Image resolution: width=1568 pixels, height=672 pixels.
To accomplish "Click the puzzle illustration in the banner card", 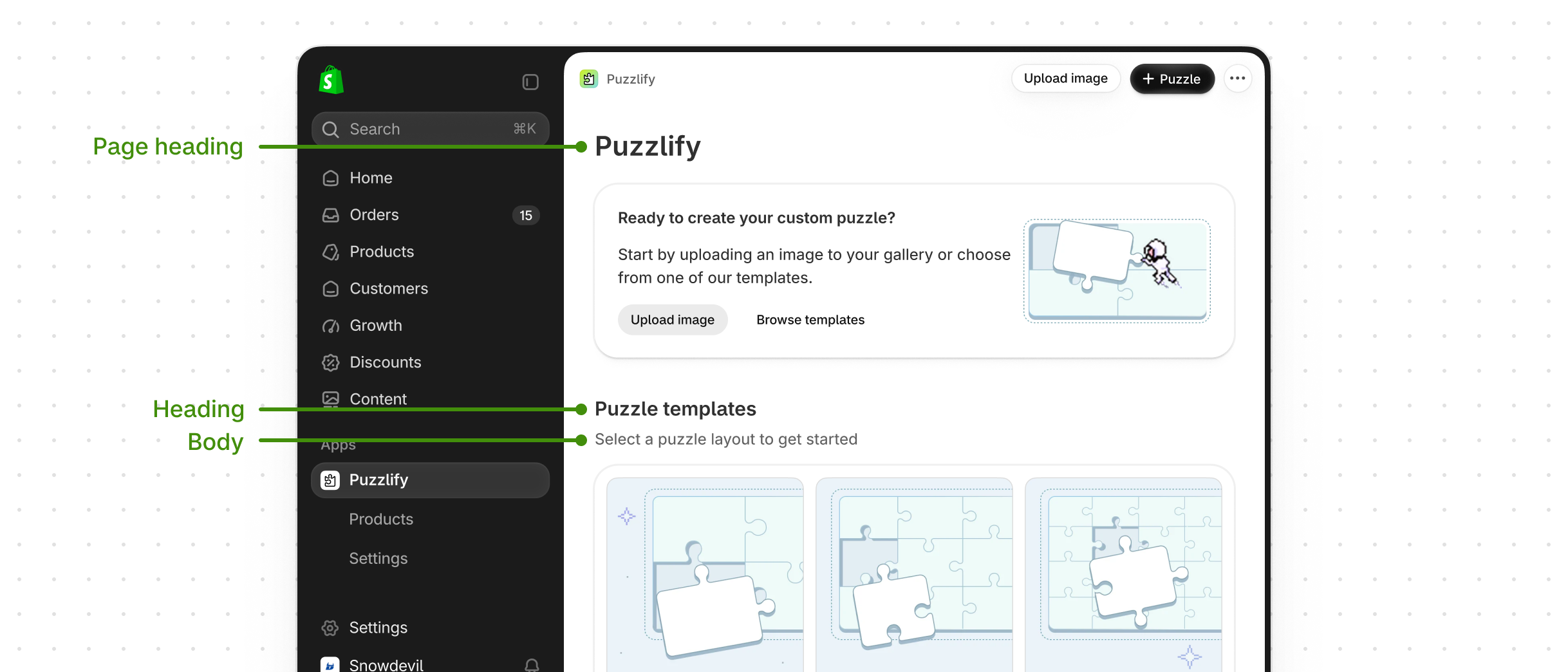I will 1117,271.
